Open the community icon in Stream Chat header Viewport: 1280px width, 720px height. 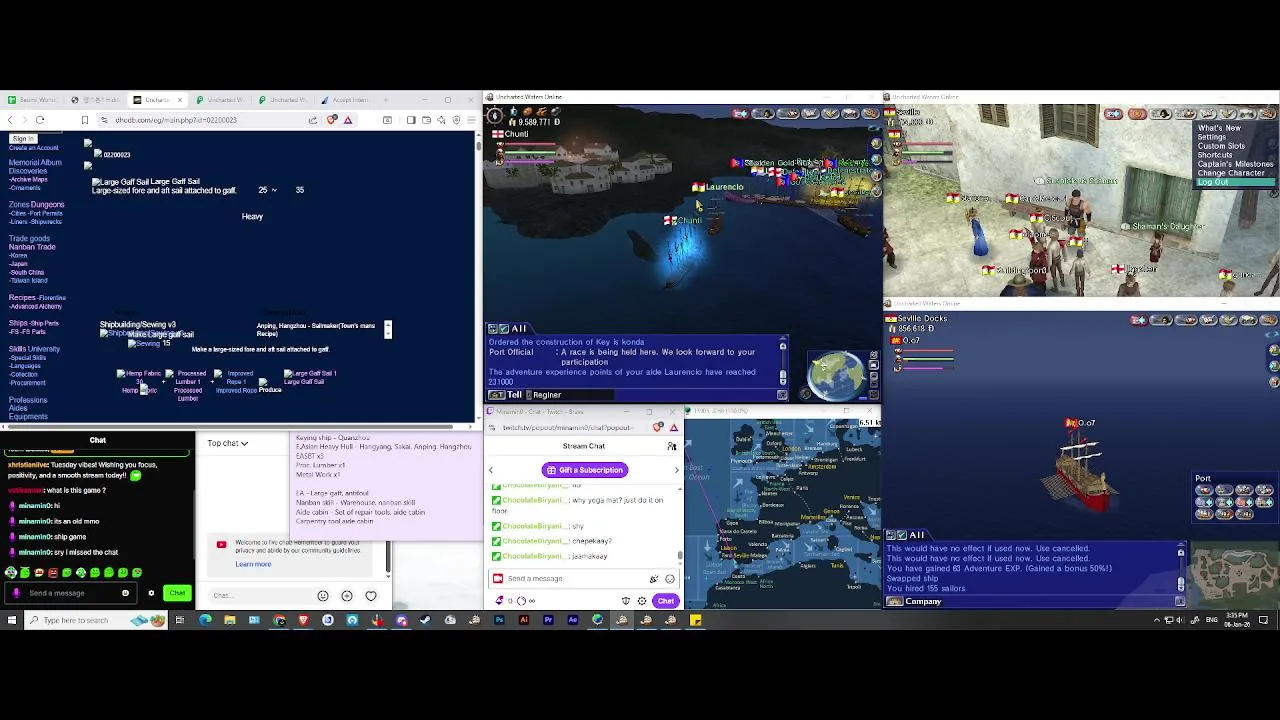point(672,446)
